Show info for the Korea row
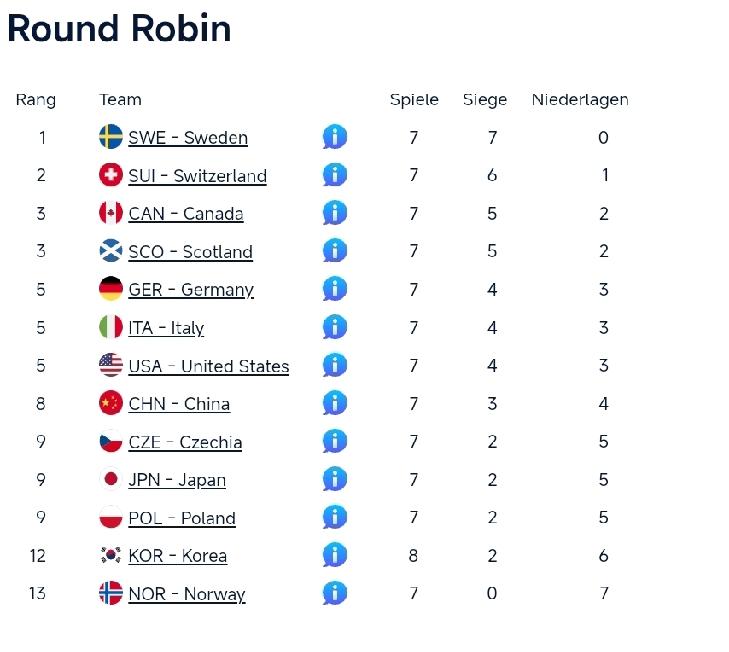The image size is (729, 652). [334, 555]
